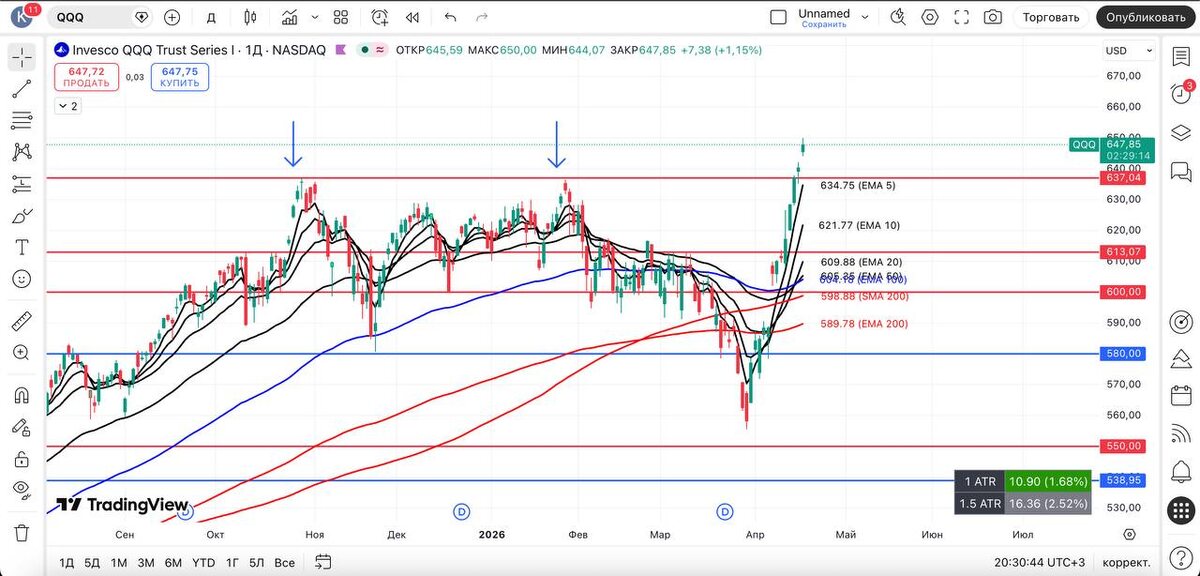Click the Сохранить save link
Viewport: 1200px width, 576px height.
tap(824, 24)
